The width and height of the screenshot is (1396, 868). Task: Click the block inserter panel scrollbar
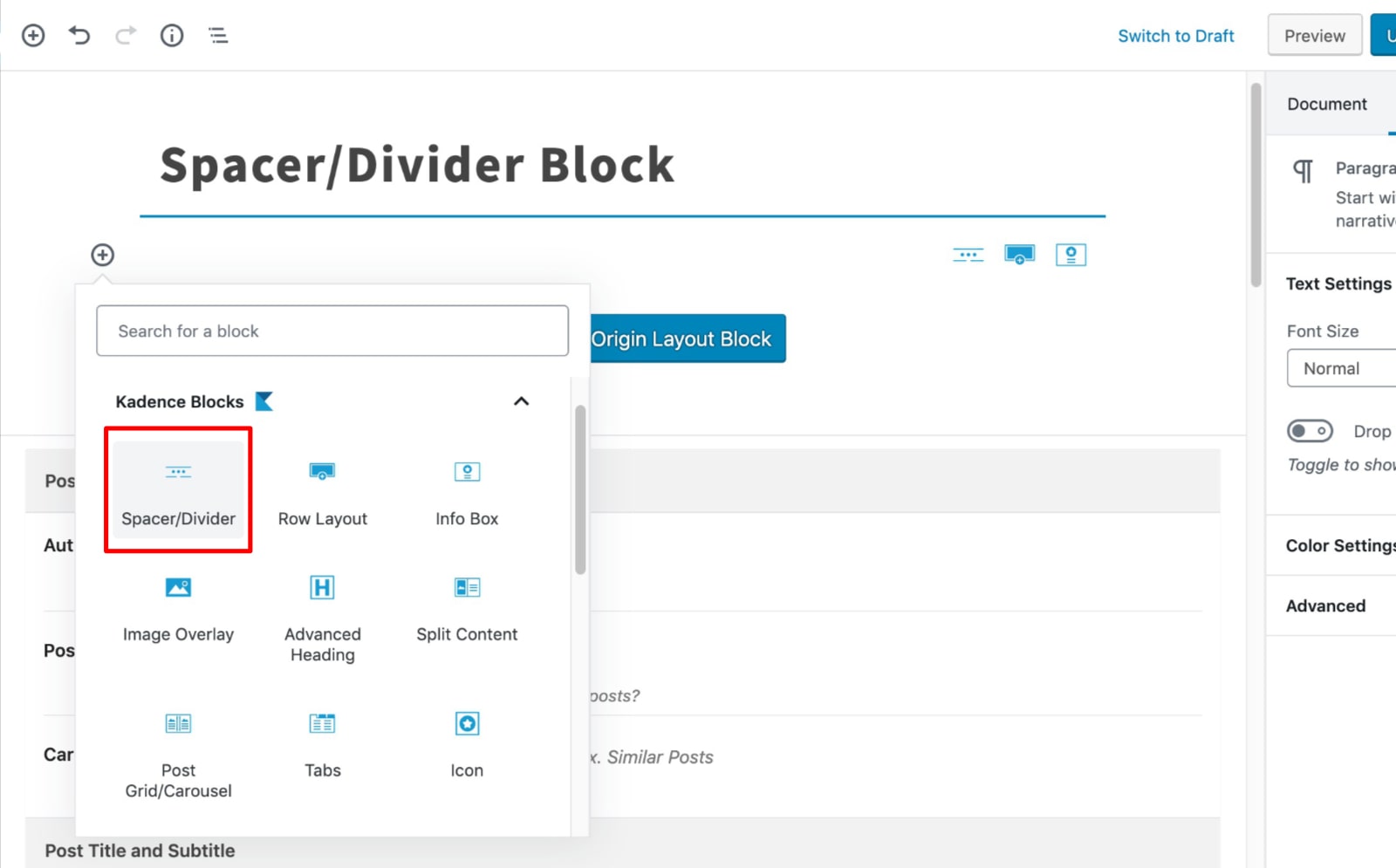click(580, 490)
